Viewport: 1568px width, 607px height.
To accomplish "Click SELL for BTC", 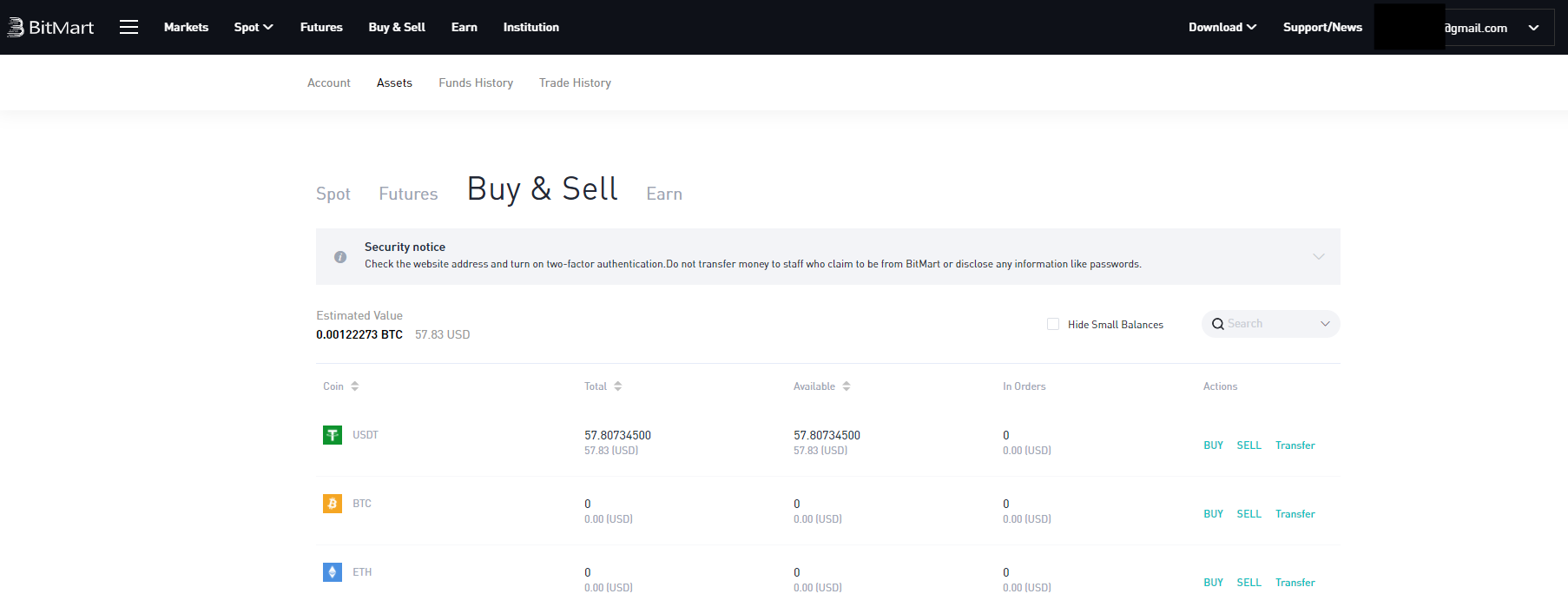I will point(1249,514).
